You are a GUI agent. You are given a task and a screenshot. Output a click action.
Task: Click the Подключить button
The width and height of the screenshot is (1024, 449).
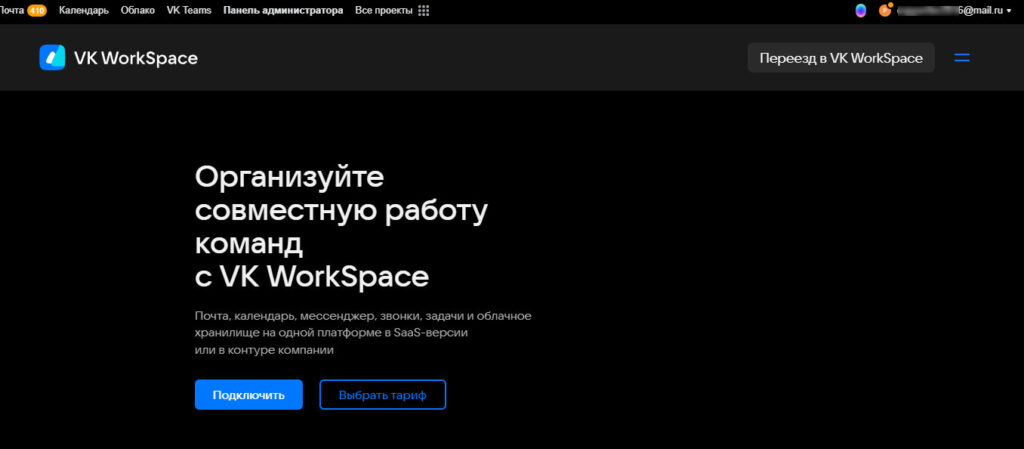(249, 395)
